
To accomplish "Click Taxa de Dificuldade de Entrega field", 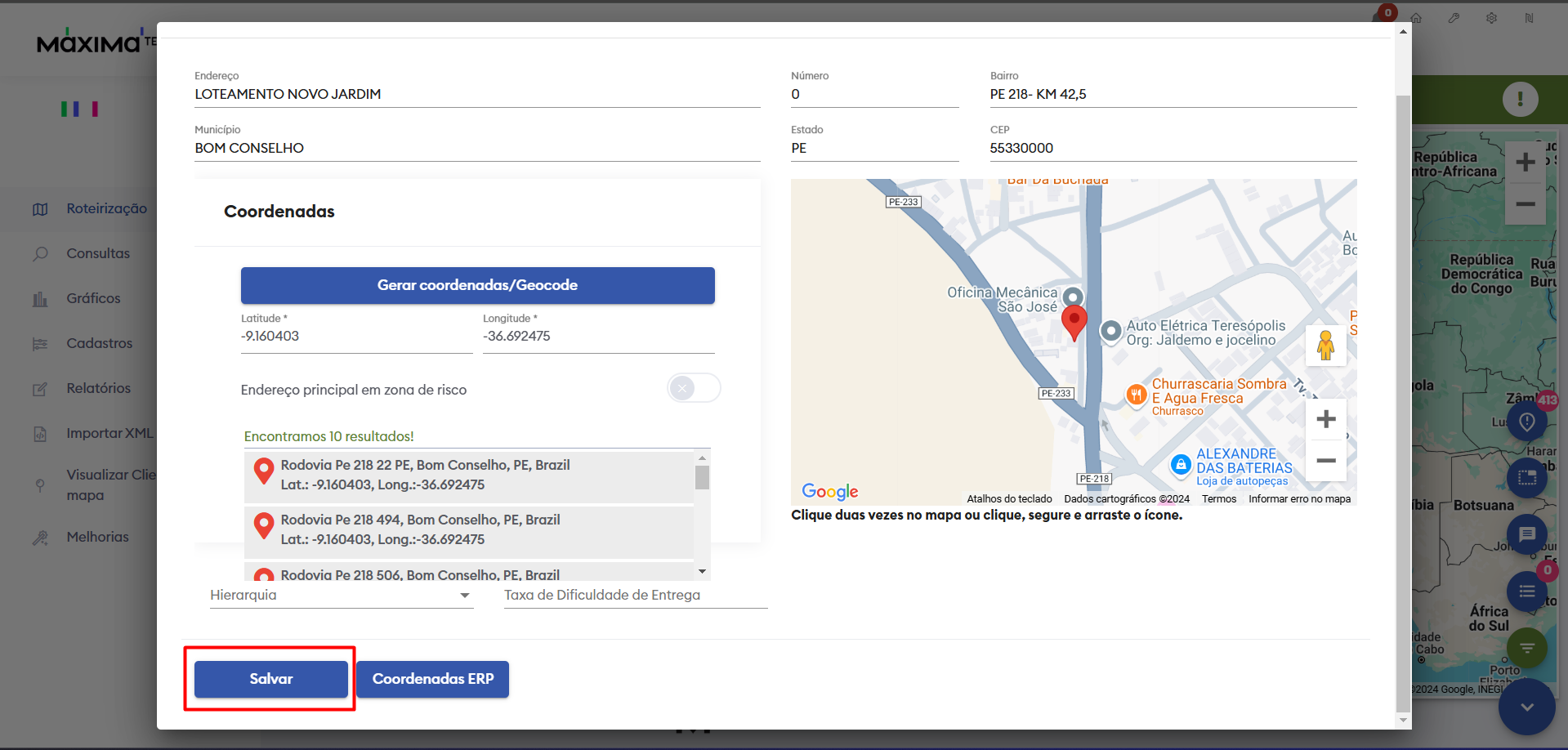I will point(635,595).
